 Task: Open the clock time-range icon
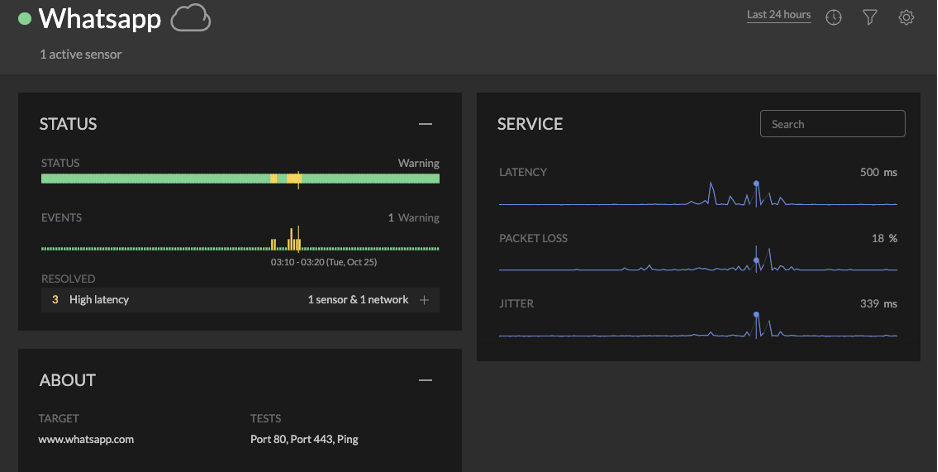(x=833, y=18)
